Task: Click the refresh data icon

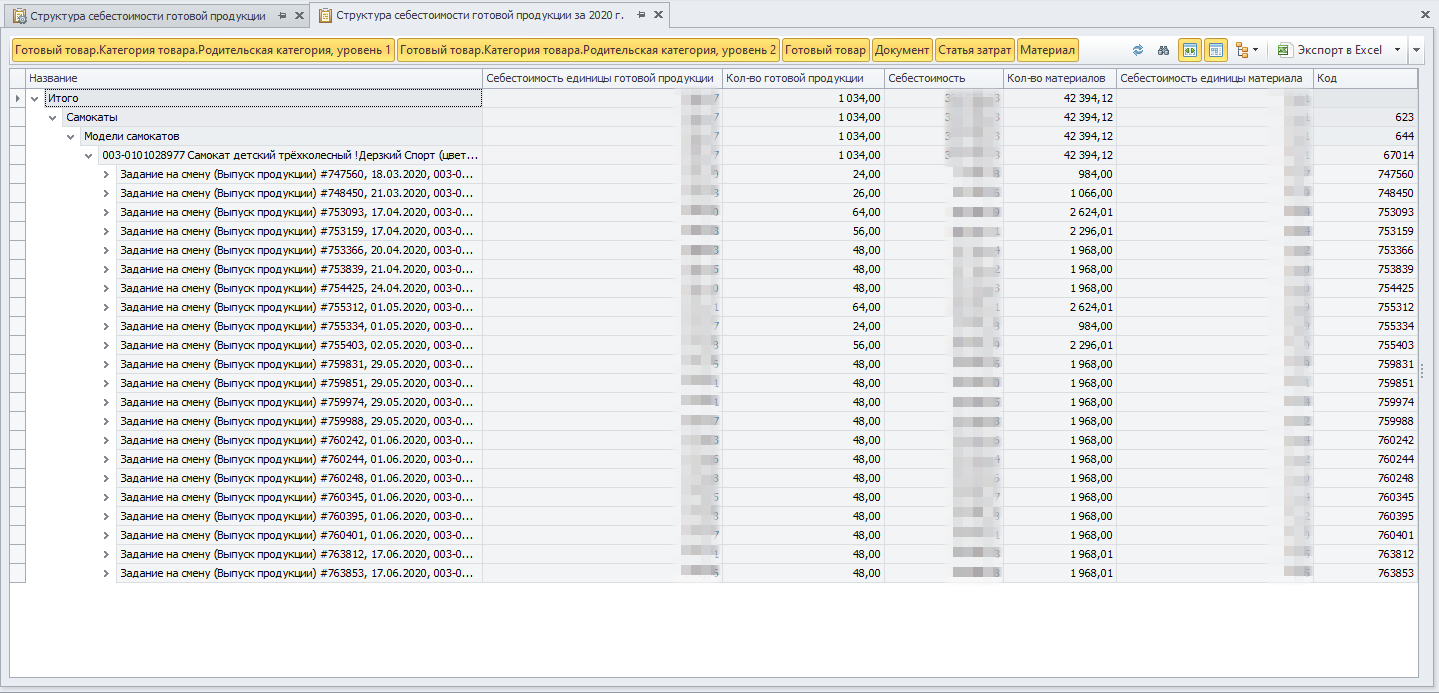Action: click(1138, 50)
